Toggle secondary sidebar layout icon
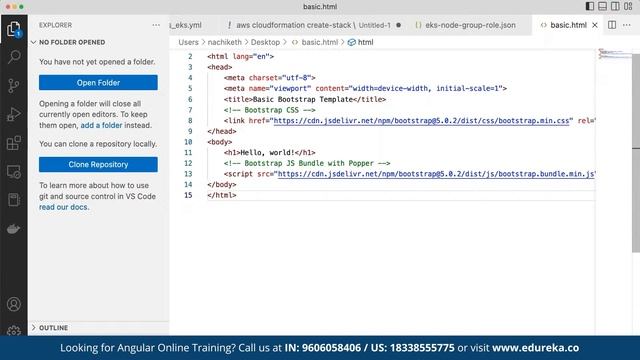 point(615,6)
